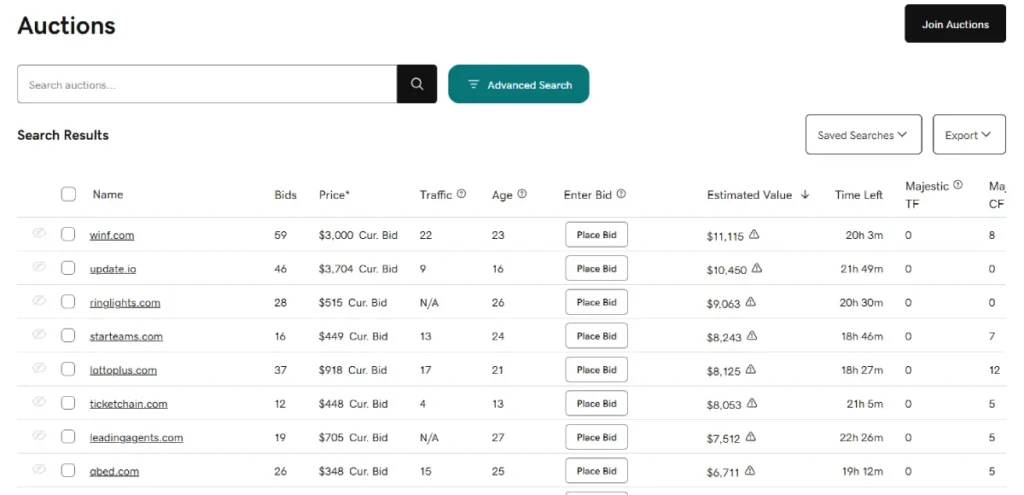Open the Saved Searches dropdown

[863, 135]
